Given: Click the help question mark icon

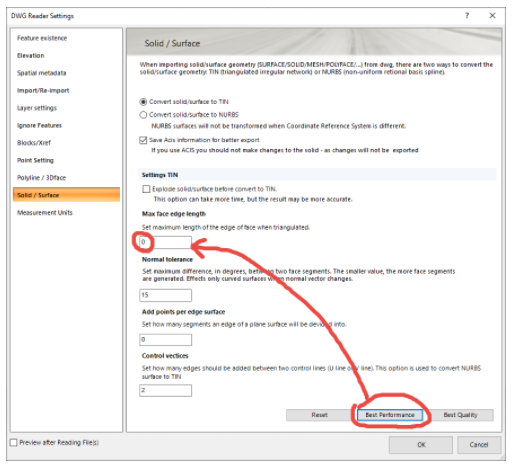Looking at the screenshot, I should coord(467,15).
